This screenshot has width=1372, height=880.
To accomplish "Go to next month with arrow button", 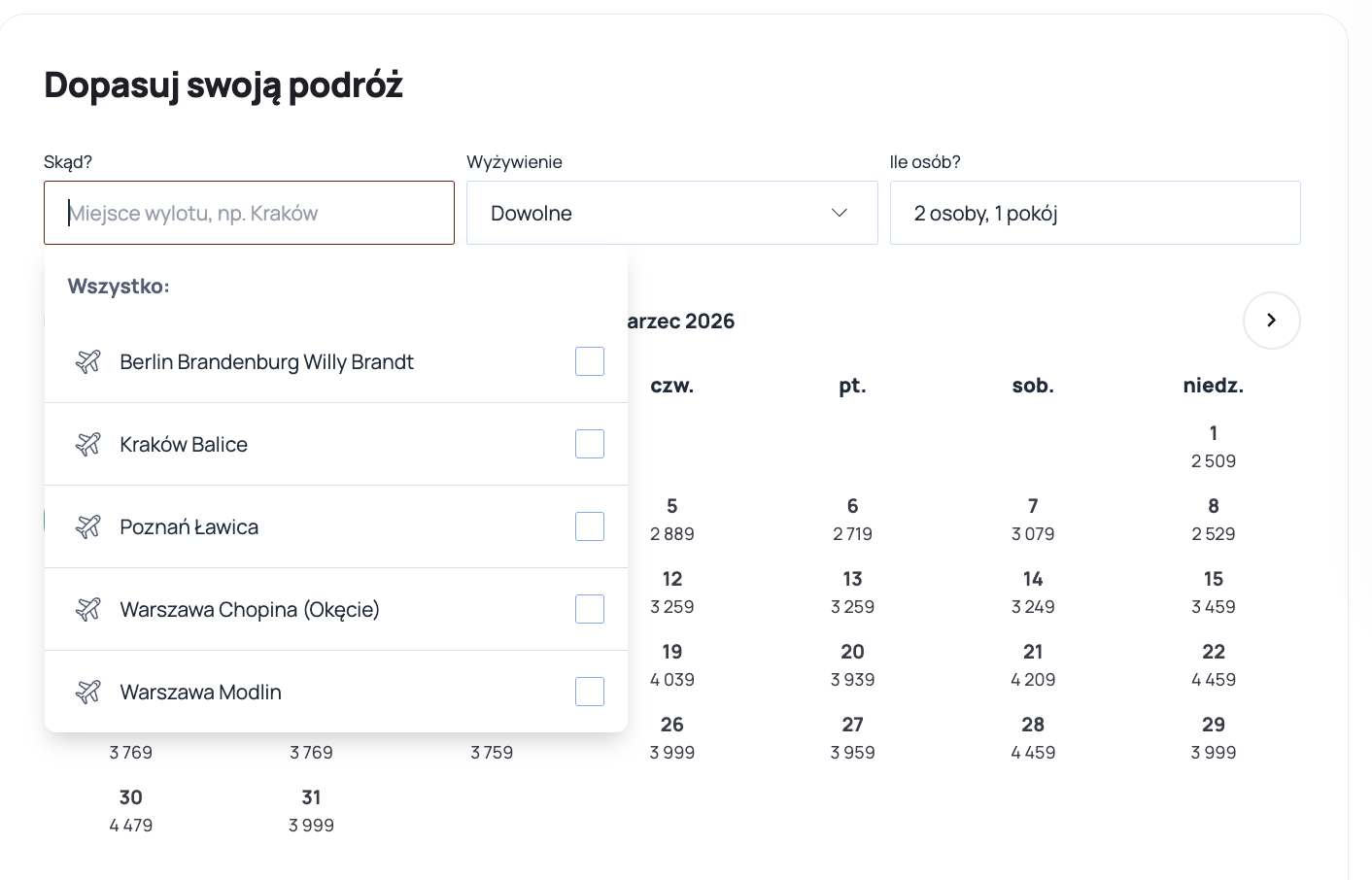I will click(1271, 321).
